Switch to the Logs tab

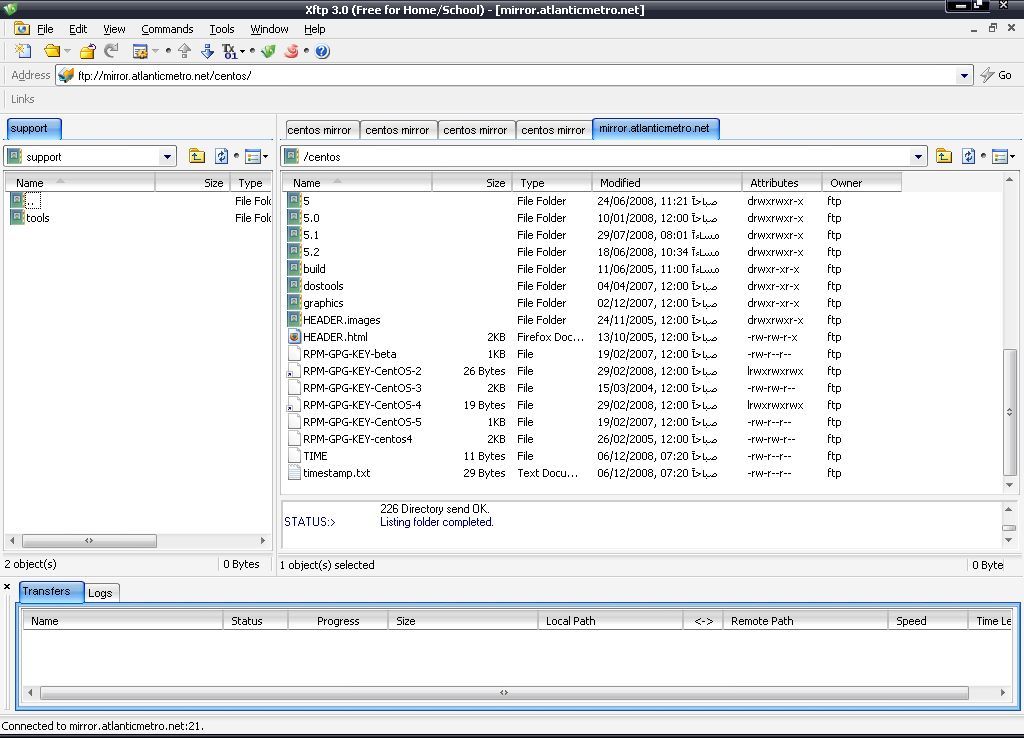click(x=100, y=592)
